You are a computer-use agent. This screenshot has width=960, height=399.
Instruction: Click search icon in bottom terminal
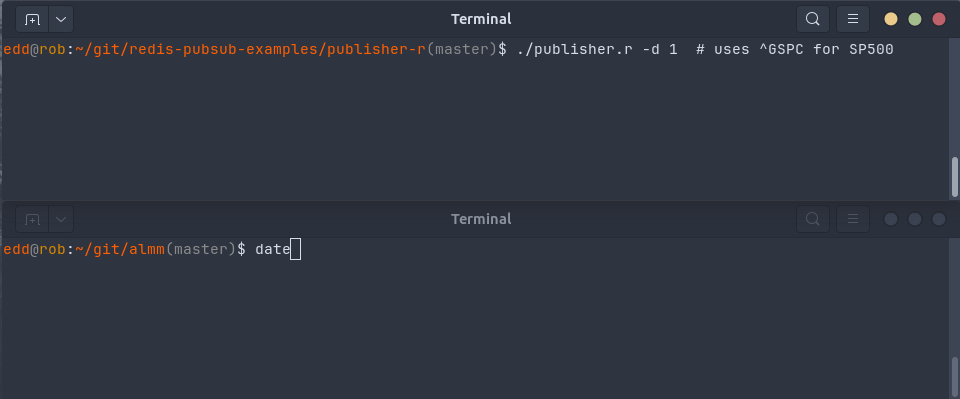[812, 219]
